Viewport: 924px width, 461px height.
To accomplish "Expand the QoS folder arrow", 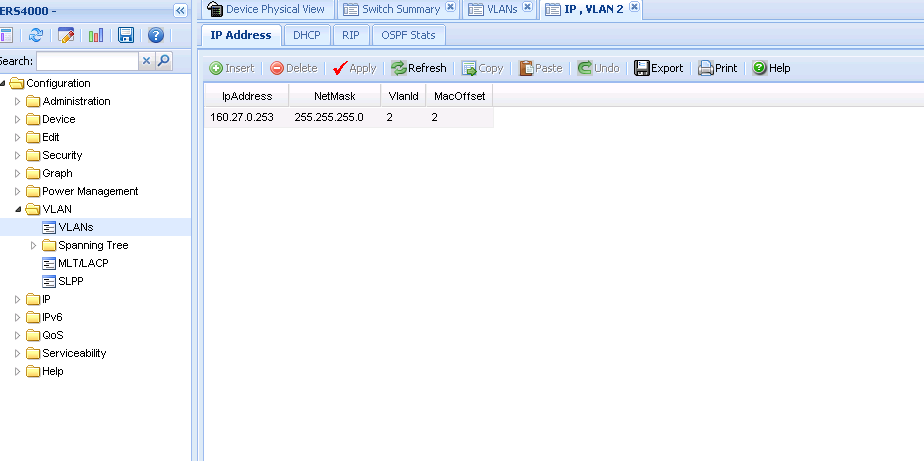I will (18, 335).
